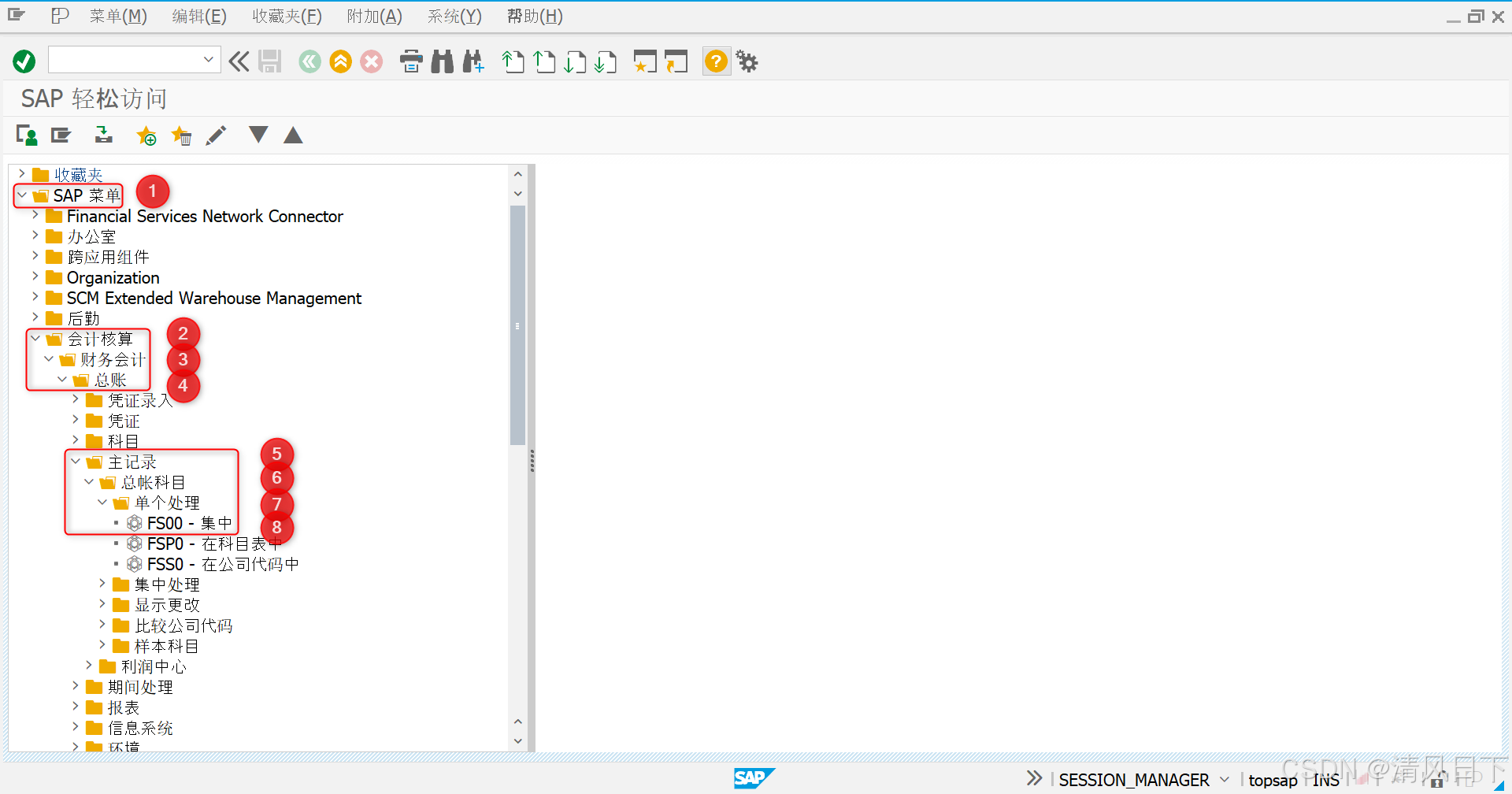This screenshot has width=1512, height=794.
Task: Click Add to Favorites star icon
Action: pos(146,135)
